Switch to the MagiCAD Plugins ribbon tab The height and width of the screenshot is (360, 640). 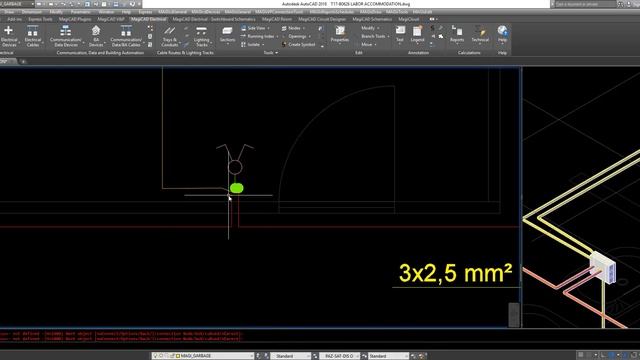click(75, 19)
